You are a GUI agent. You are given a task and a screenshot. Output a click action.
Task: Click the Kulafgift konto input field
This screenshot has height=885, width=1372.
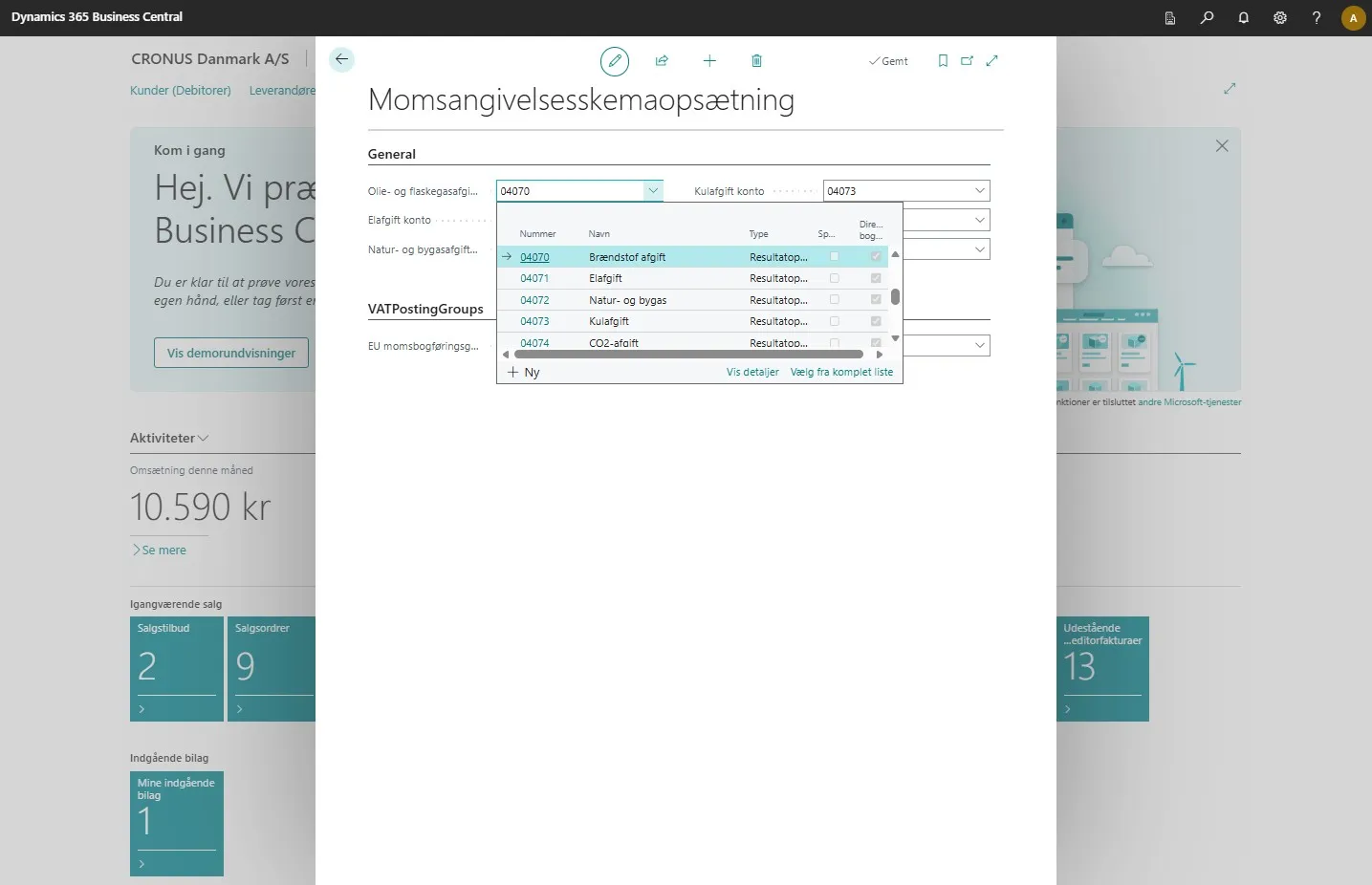(x=897, y=191)
